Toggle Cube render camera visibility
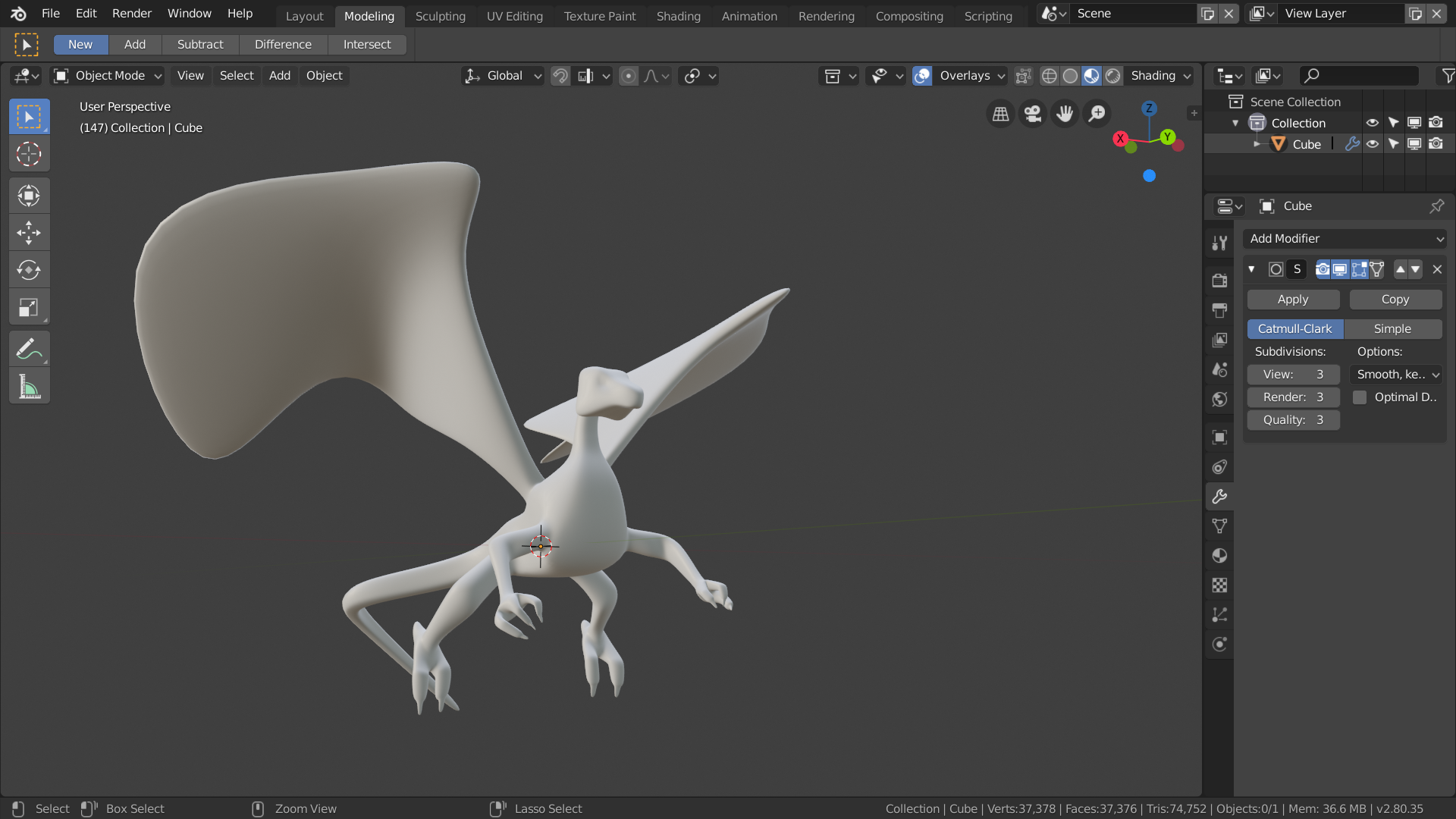The image size is (1456, 819). [x=1436, y=144]
